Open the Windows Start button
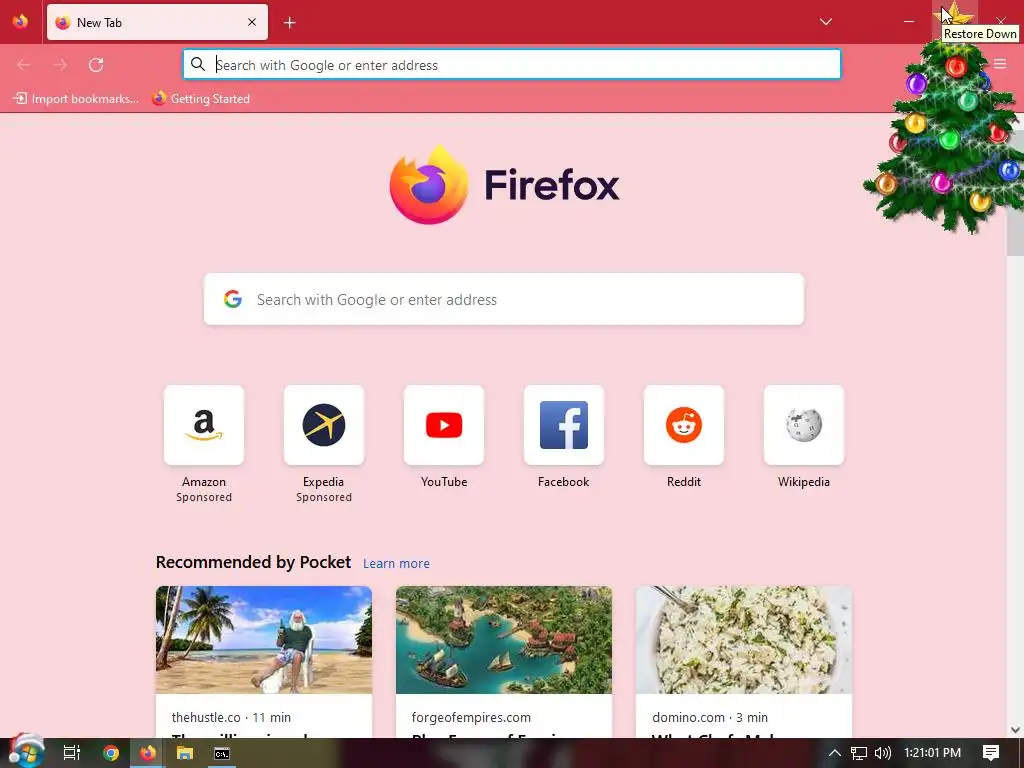The width and height of the screenshot is (1024, 768). click(x=25, y=752)
